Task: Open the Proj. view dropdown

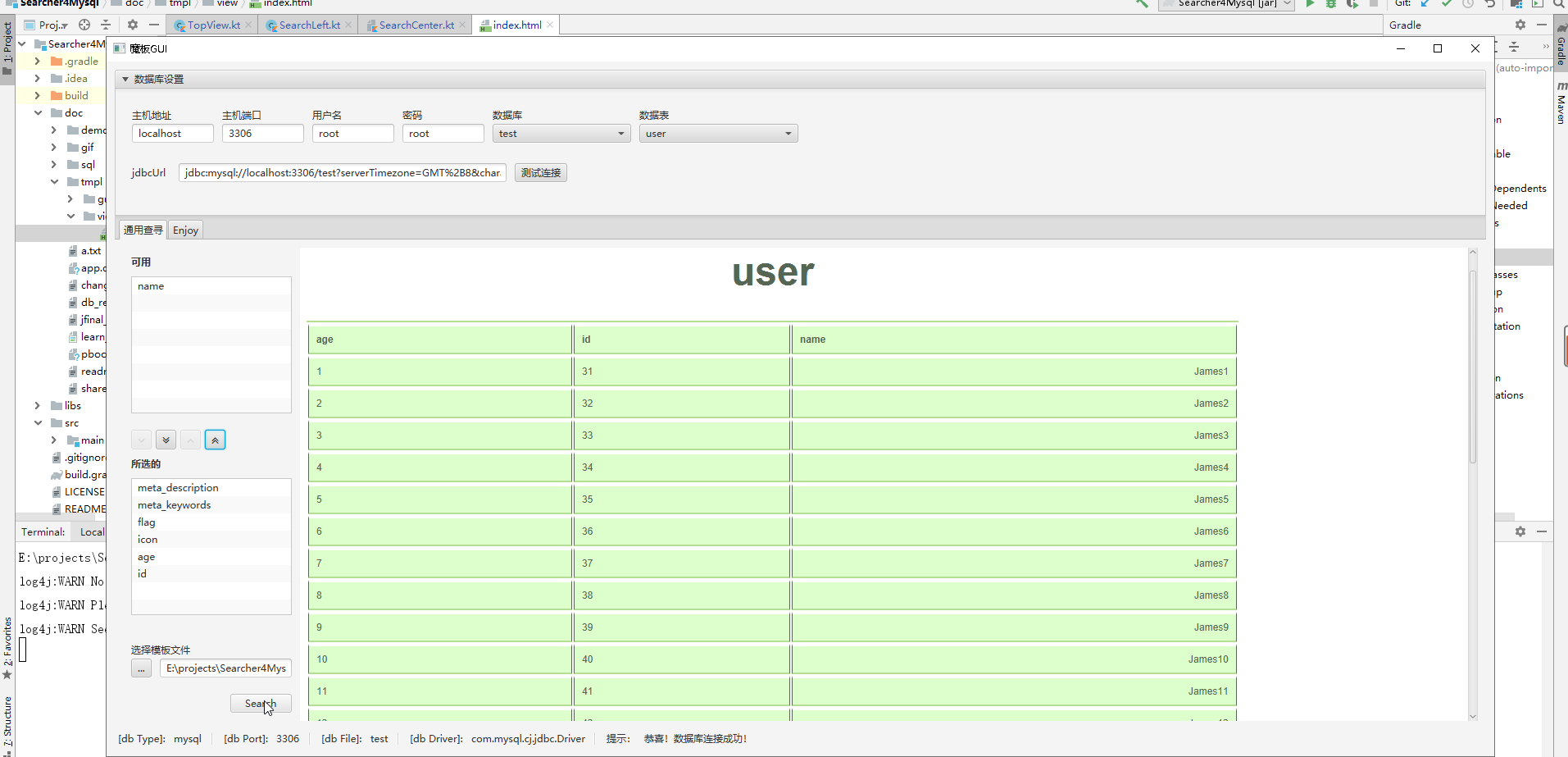Action: (46, 25)
